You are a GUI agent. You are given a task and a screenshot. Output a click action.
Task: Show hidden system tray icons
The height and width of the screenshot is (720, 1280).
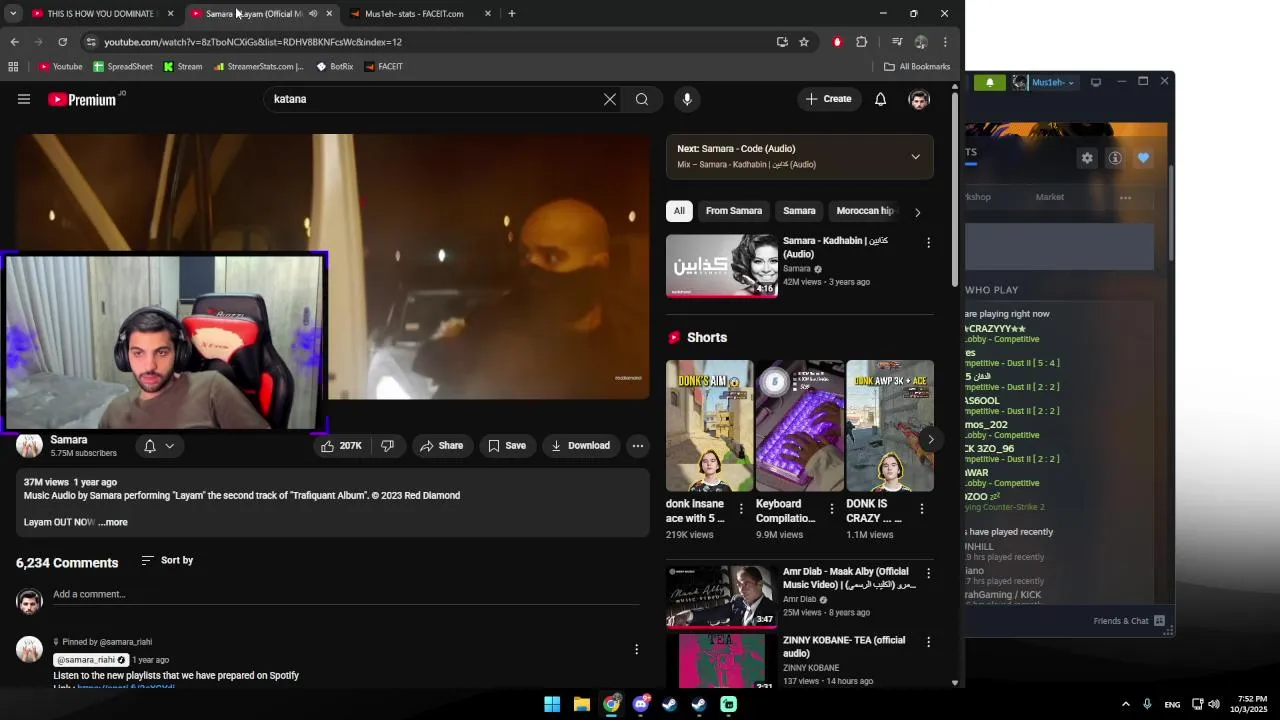point(1125,704)
